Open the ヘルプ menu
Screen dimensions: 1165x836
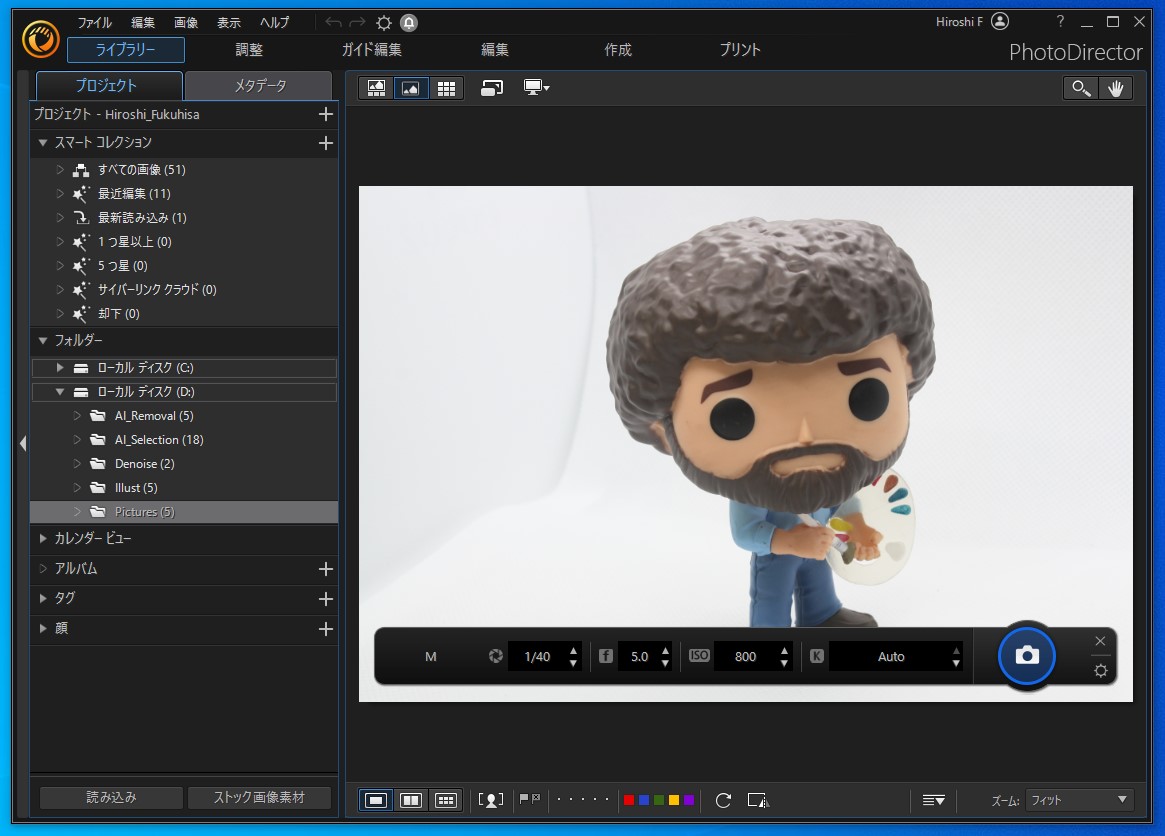tap(274, 22)
